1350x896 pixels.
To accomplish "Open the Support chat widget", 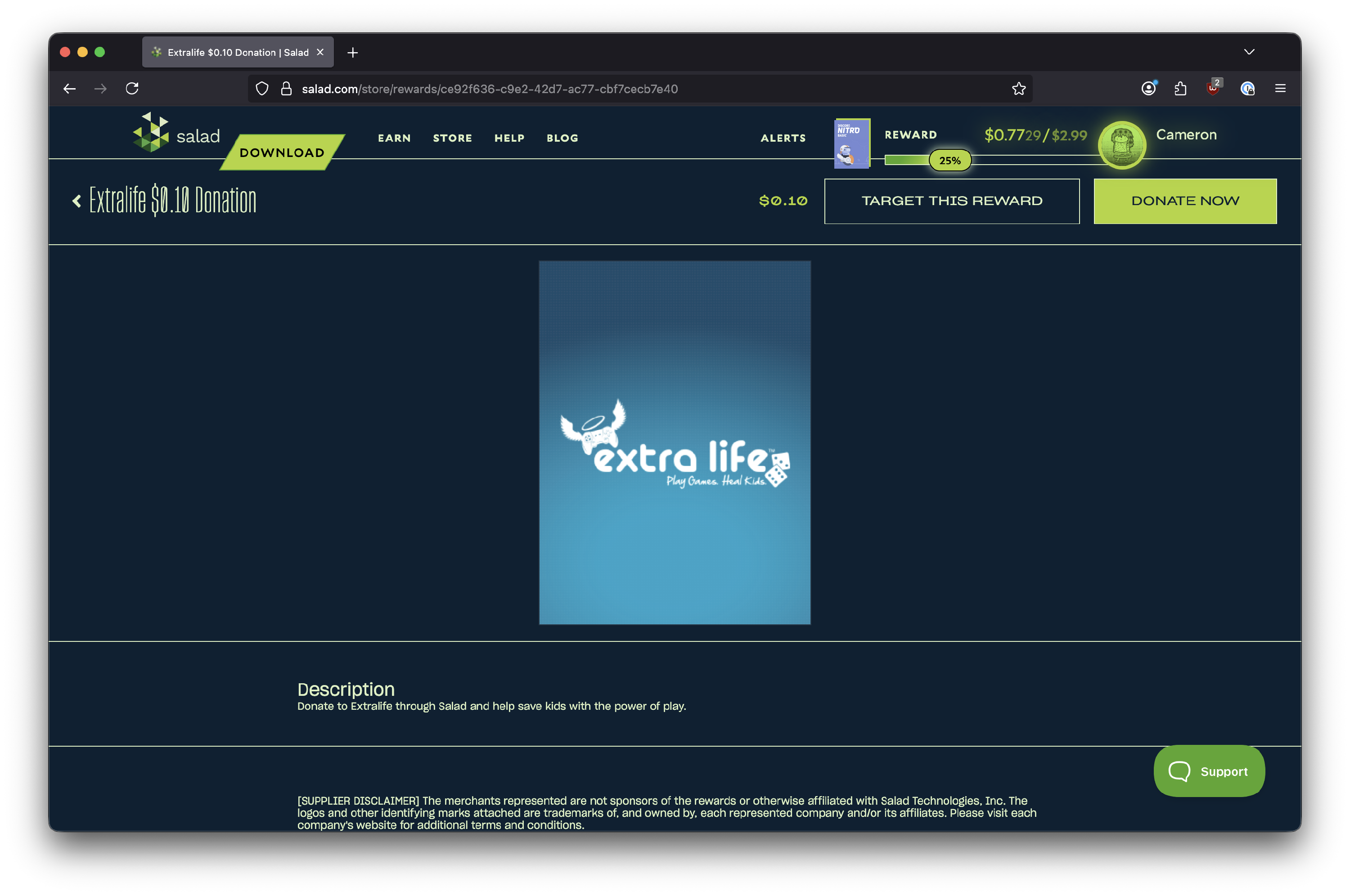I will click(x=1209, y=771).
